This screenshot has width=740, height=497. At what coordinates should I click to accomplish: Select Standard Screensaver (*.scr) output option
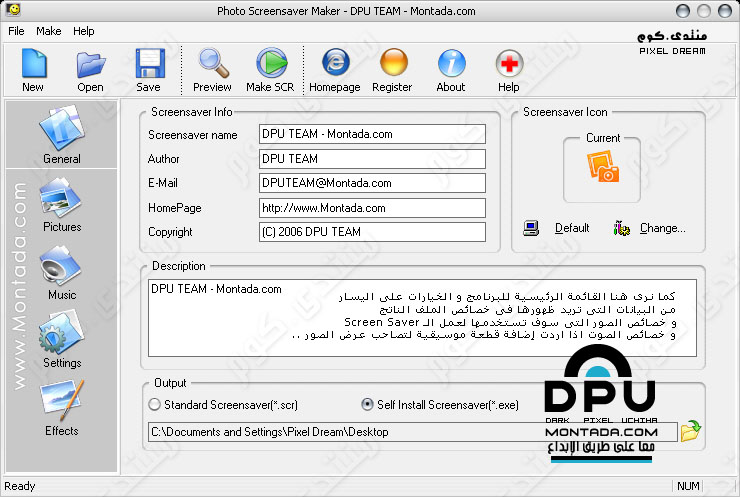(x=154, y=405)
